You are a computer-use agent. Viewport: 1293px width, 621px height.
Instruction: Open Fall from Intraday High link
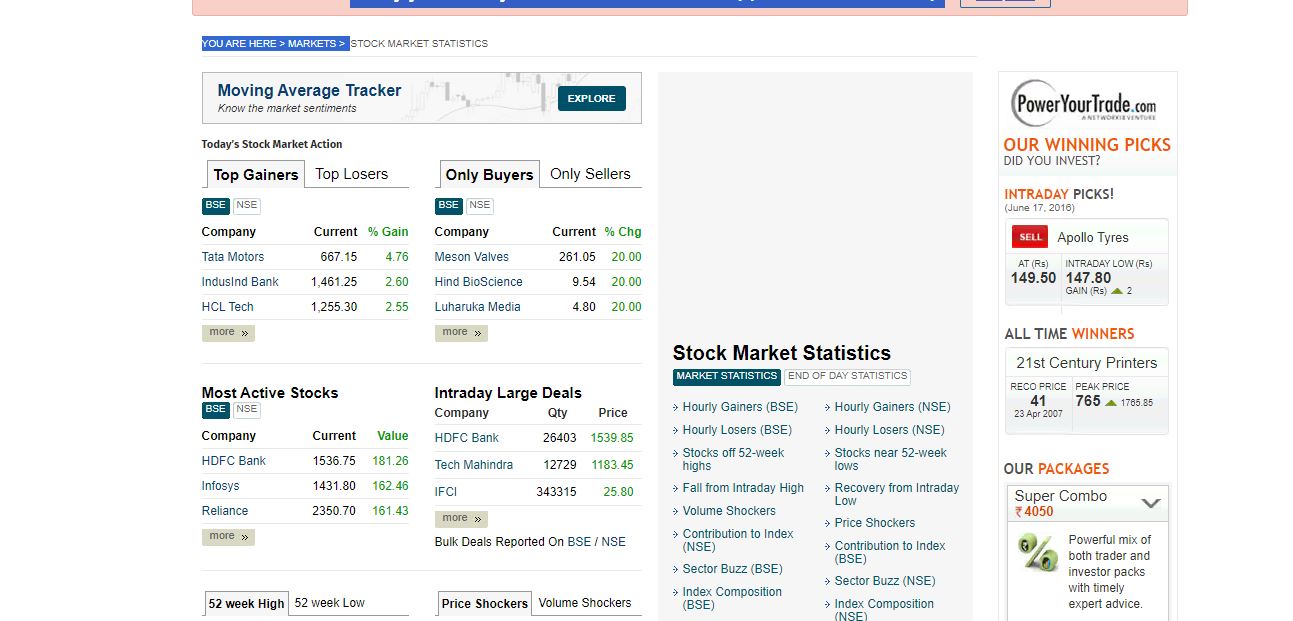tap(743, 488)
